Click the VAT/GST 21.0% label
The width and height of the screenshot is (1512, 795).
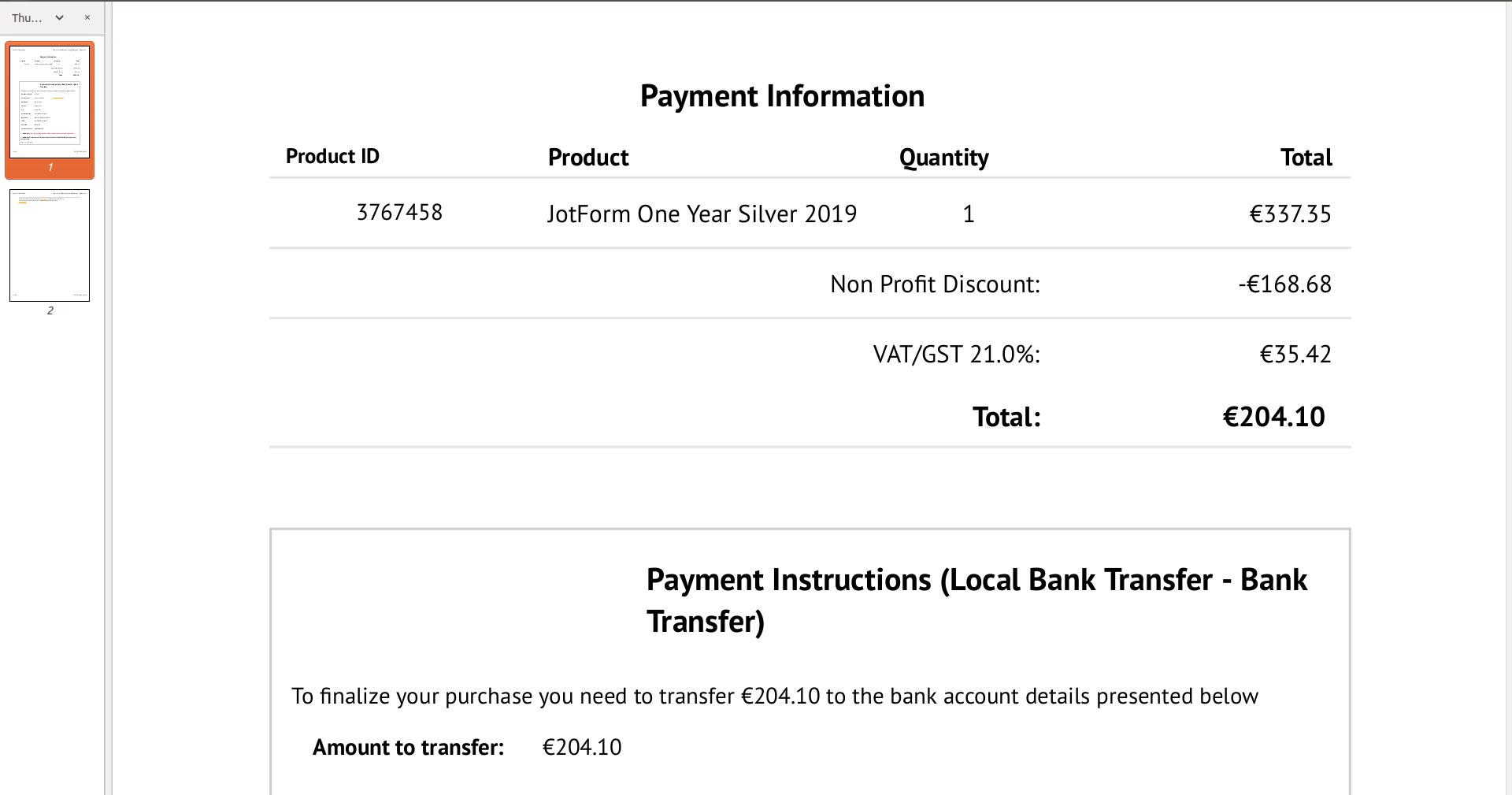pos(955,354)
